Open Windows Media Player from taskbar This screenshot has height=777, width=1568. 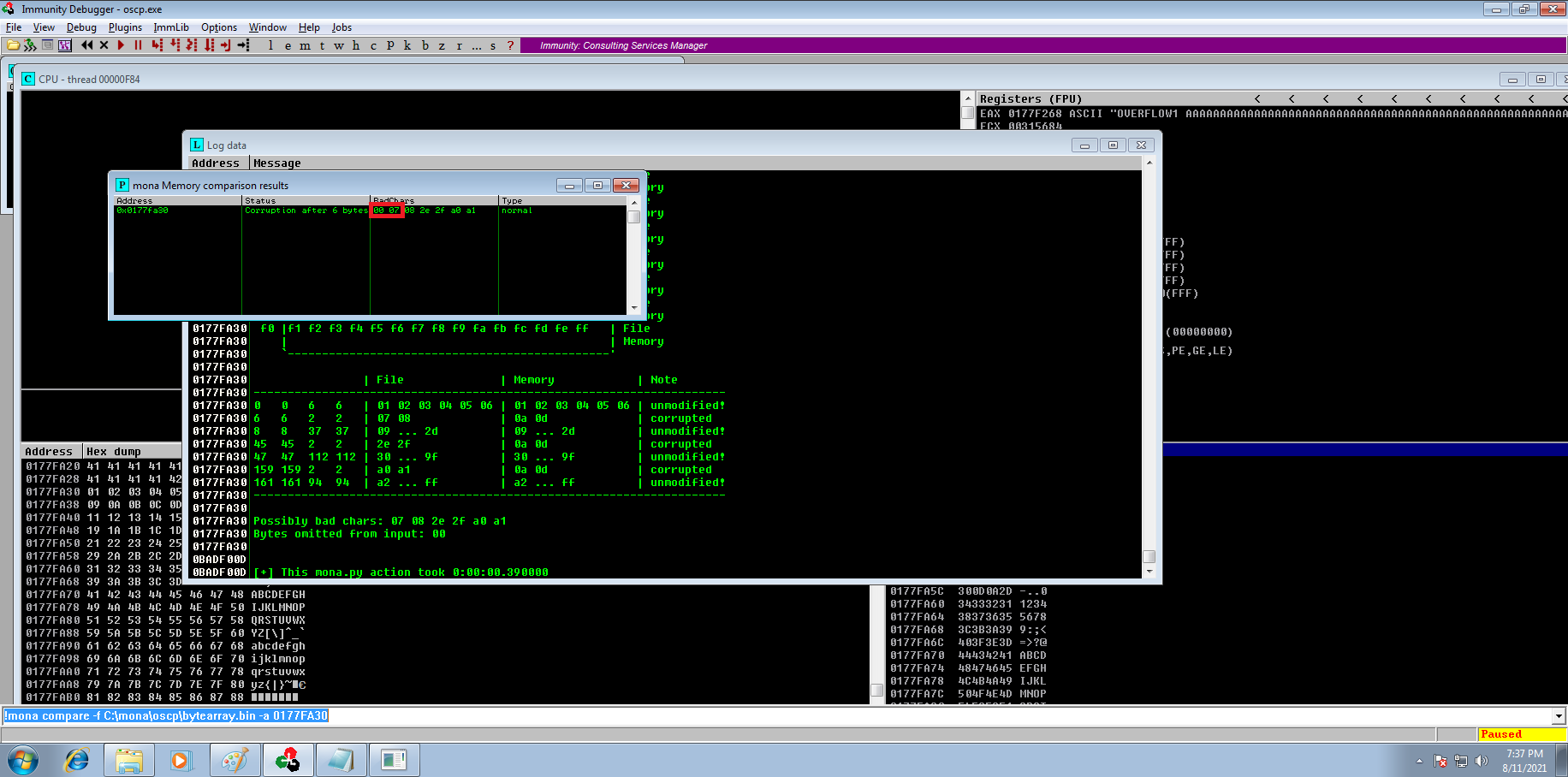click(180, 760)
